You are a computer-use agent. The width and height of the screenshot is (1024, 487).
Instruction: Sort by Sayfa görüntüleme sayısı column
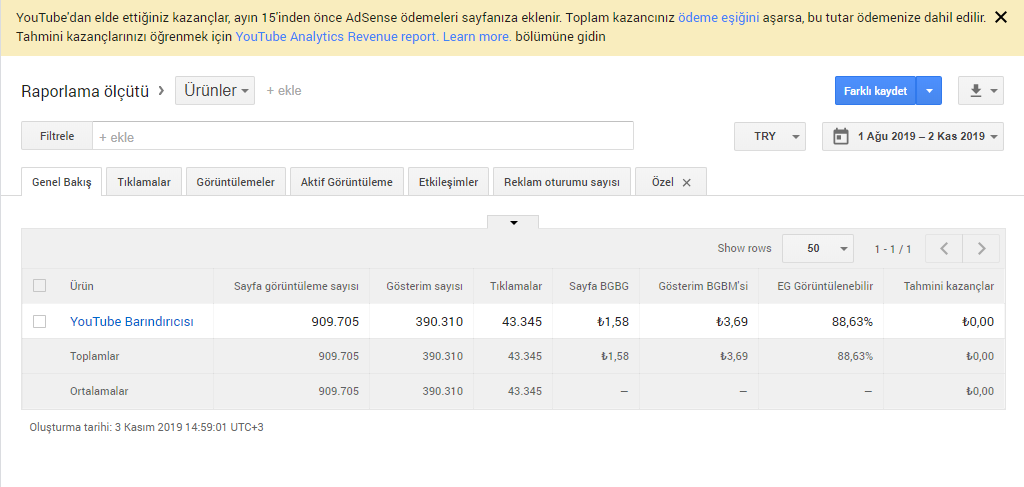pyautogui.click(x=296, y=286)
